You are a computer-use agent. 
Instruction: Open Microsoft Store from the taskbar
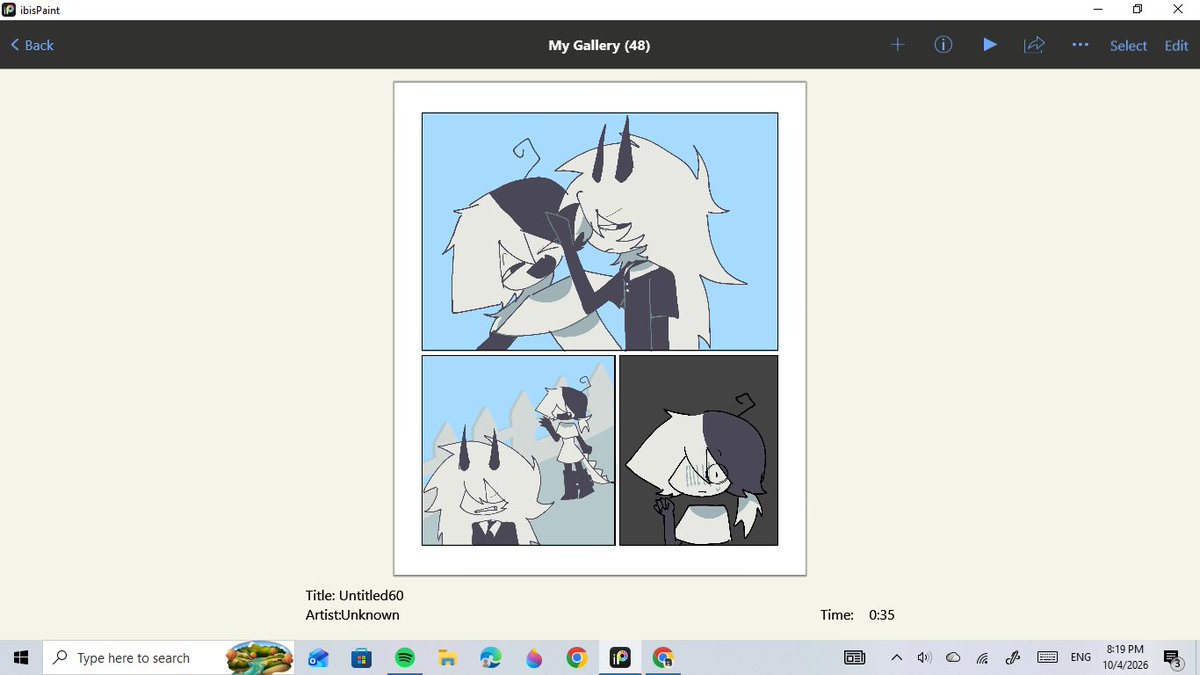point(362,658)
